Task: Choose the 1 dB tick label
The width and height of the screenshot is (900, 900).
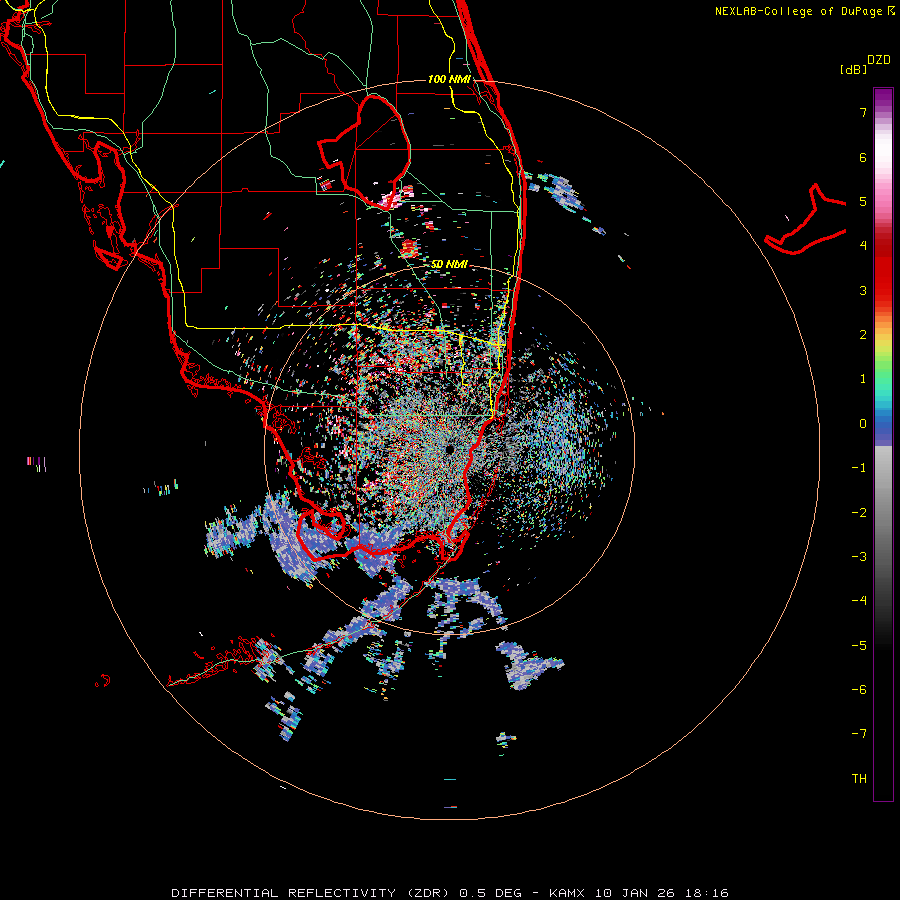Action: [863, 379]
